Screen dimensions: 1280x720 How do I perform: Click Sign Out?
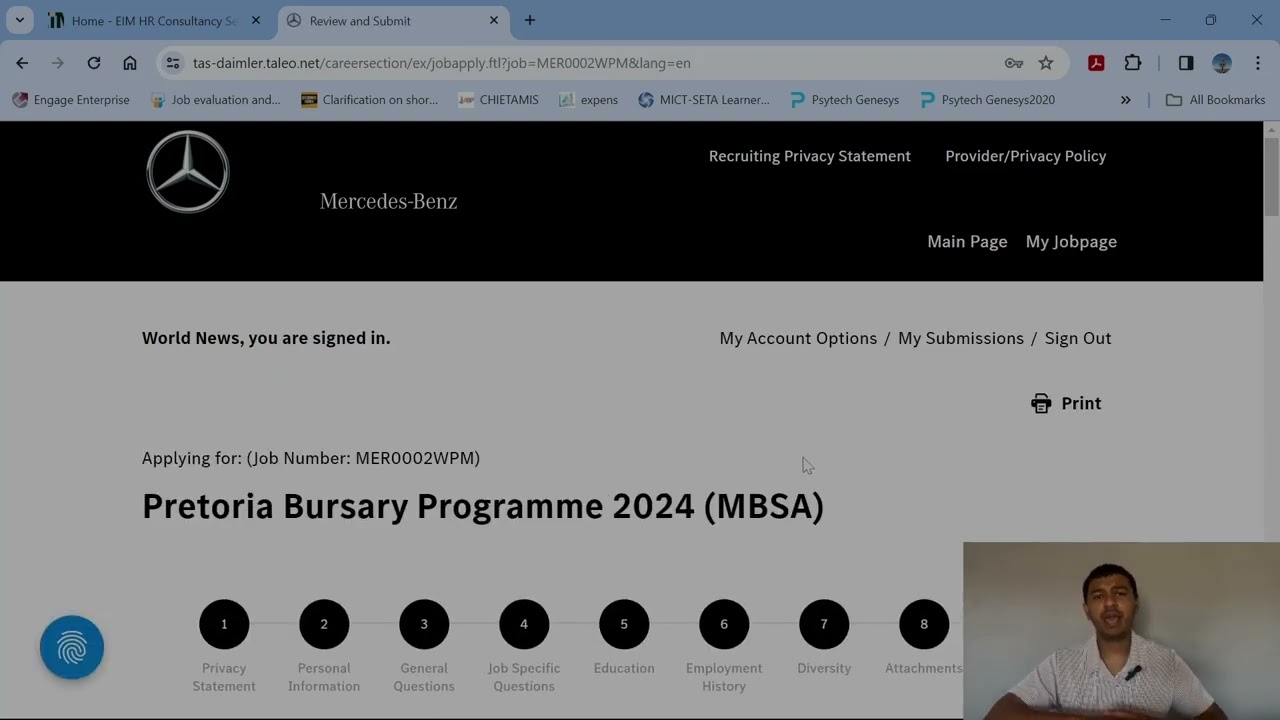click(1078, 338)
